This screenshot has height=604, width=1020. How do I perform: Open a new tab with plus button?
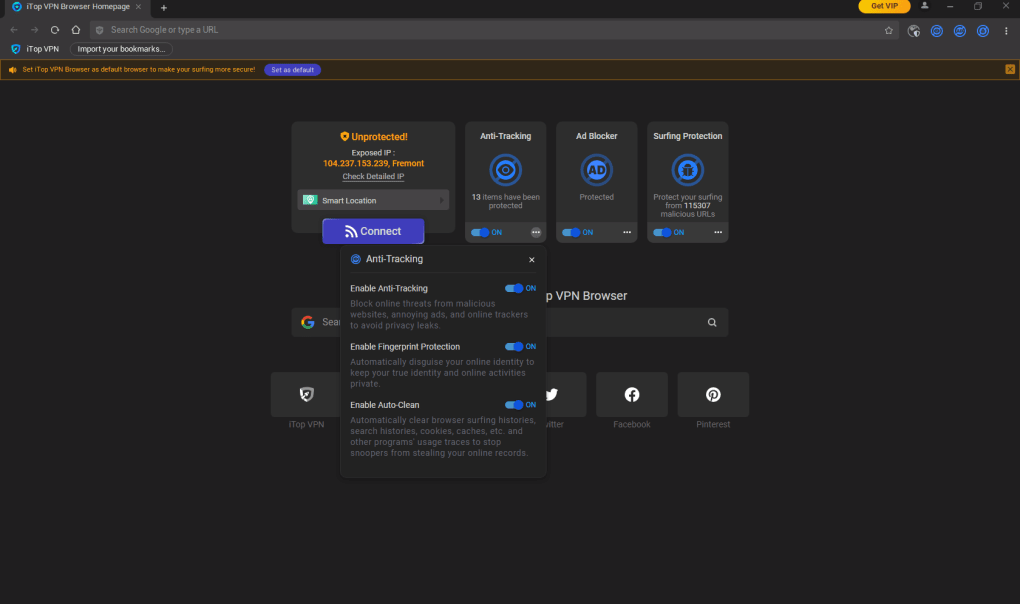click(164, 8)
